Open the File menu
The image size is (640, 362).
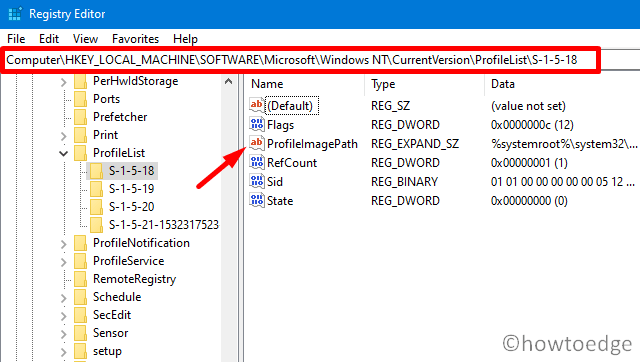pyautogui.click(x=16, y=39)
